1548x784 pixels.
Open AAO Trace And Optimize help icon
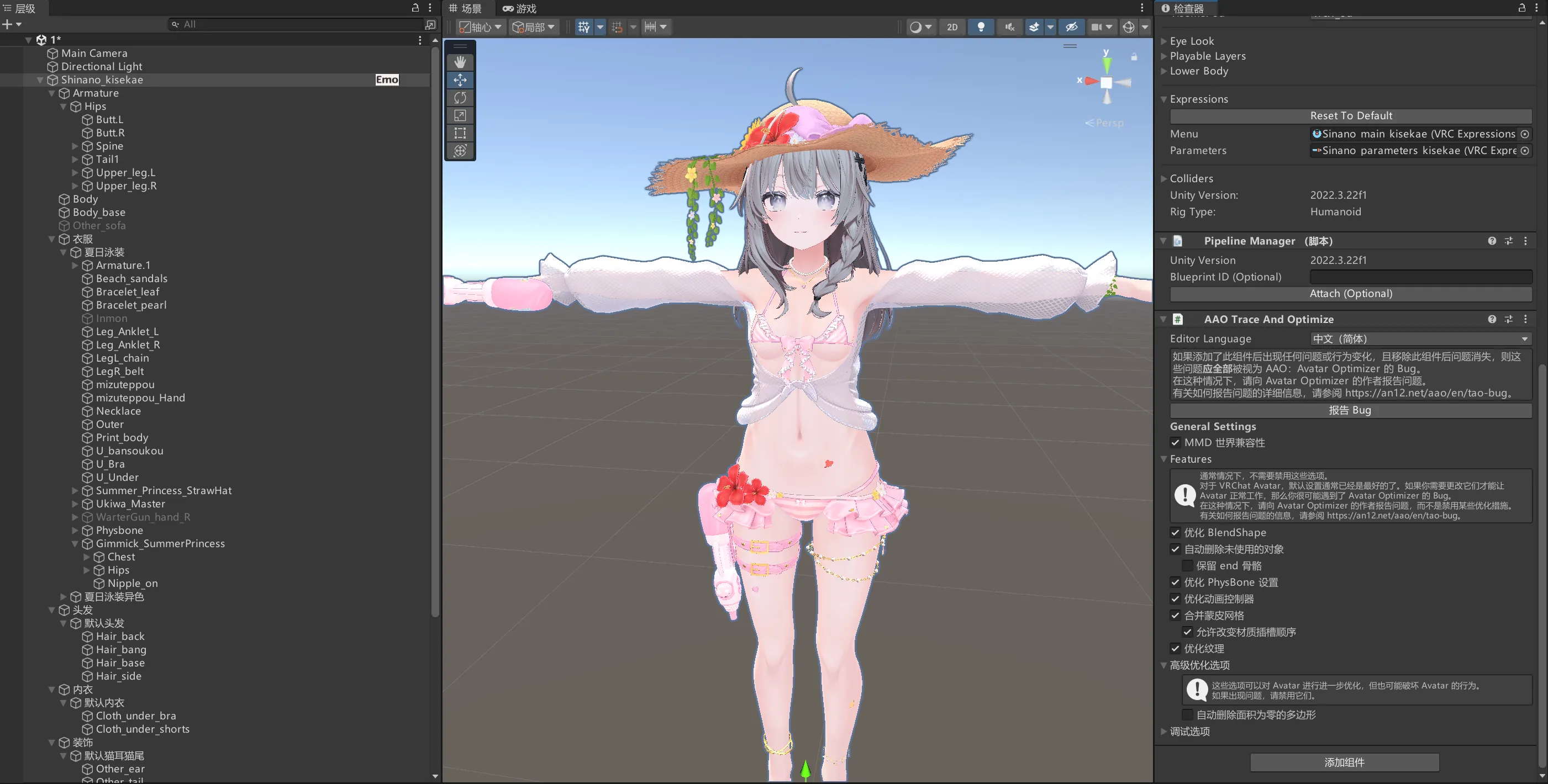pyautogui.click(x=1492, y=319)
